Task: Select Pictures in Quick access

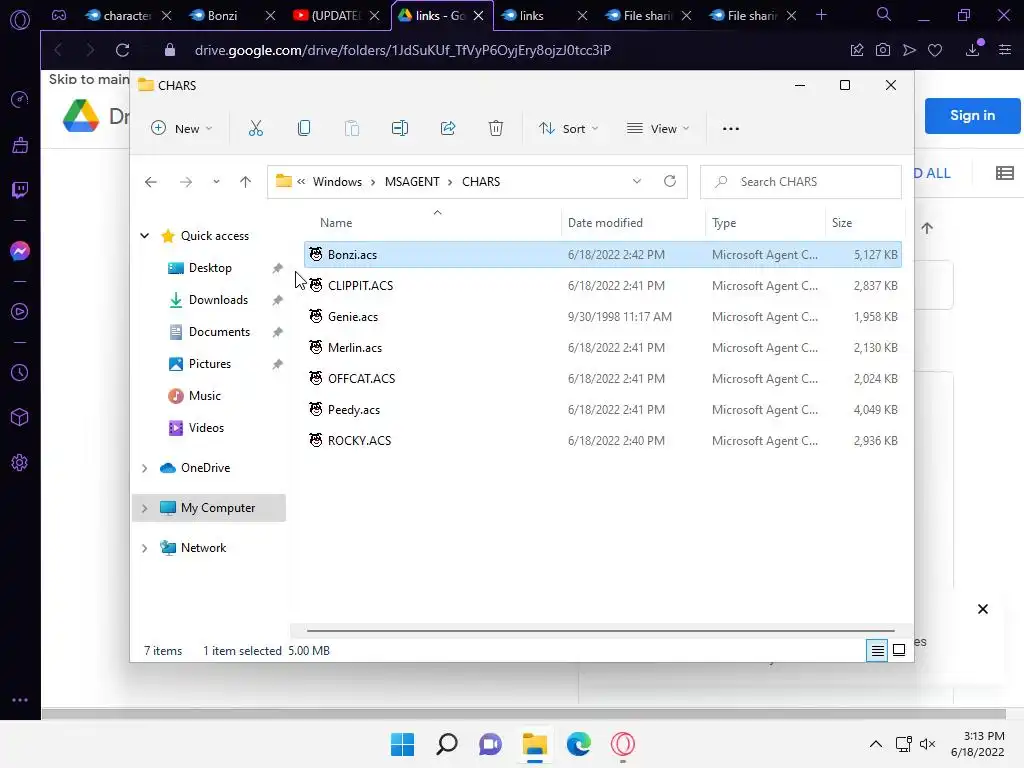Action: click(210, 364)
